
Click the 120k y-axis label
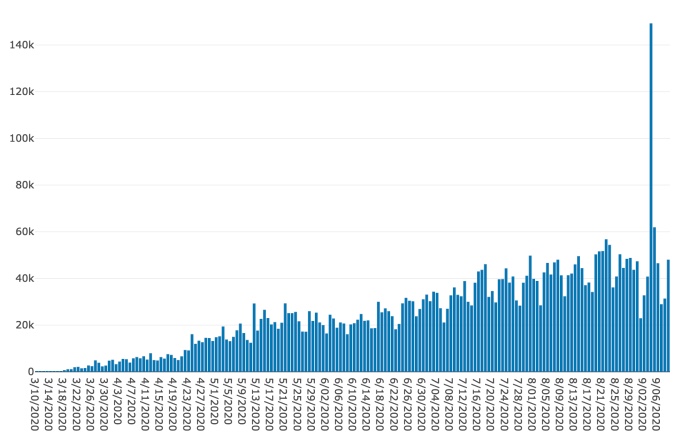(x=22, y=92)
